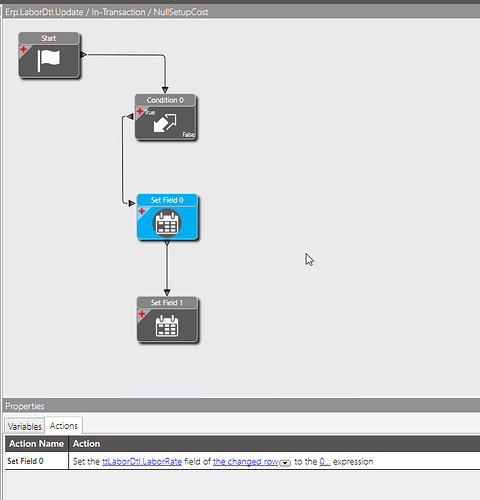Click the Set Field 0 input connector arrow
Screen dimensions: 480x500
(132, 203)
